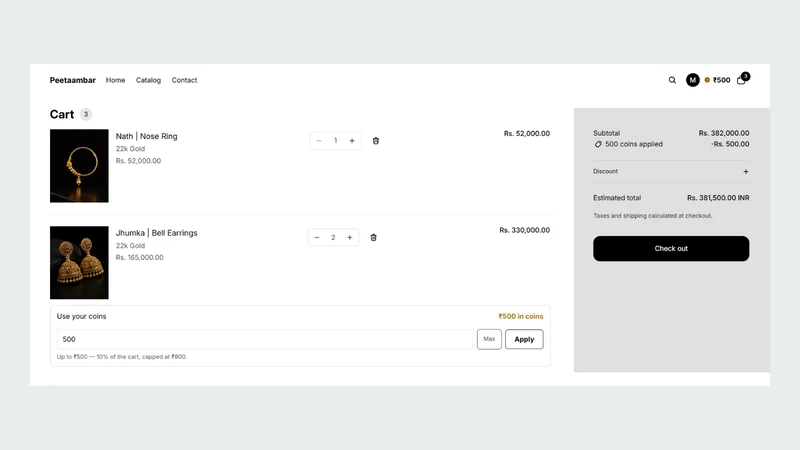Click the Peetaambar store logo
This screenshot has height=450, width=800.
pos(72,80)
